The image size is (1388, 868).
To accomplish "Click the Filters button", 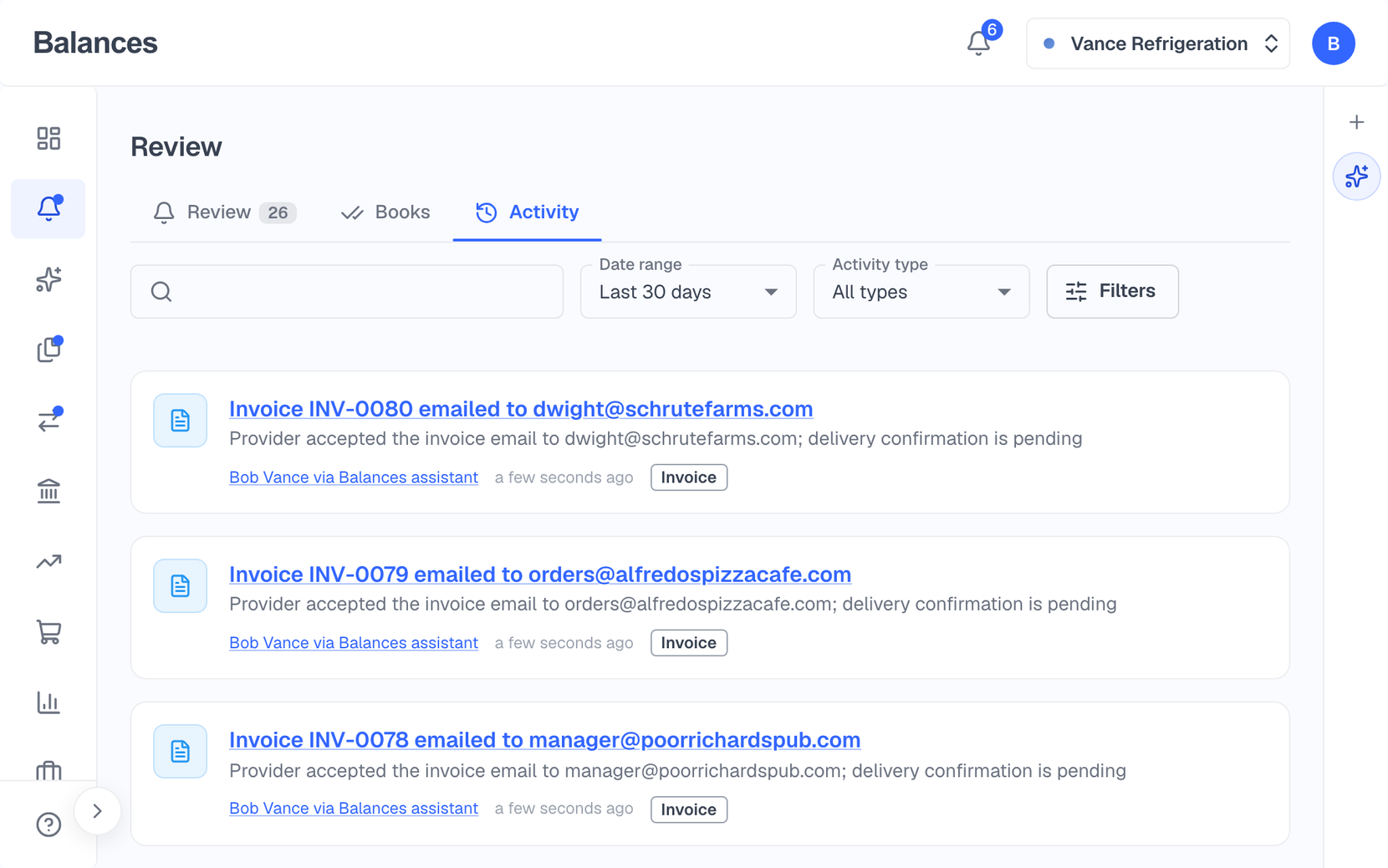I will pos(1112,292).
